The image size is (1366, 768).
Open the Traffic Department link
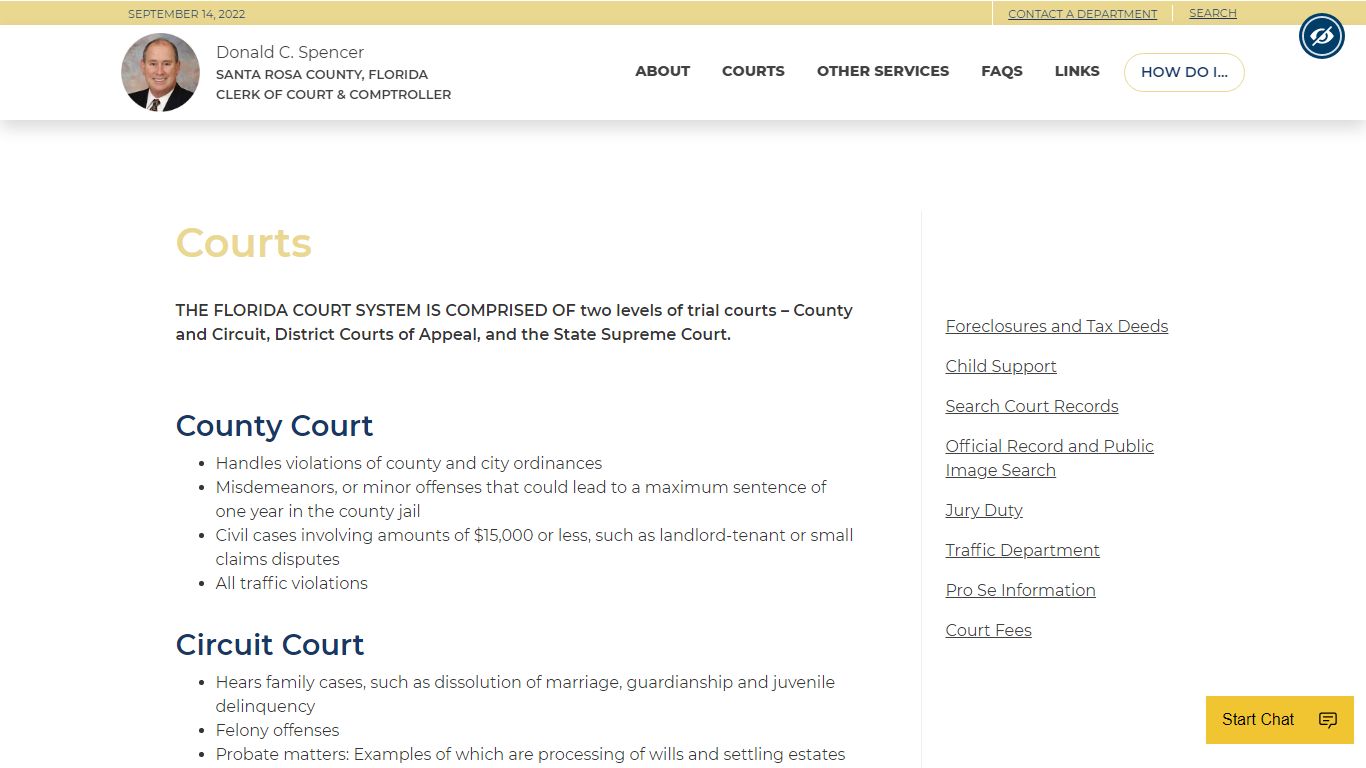pyautogui.click(x=1022, y=550)
